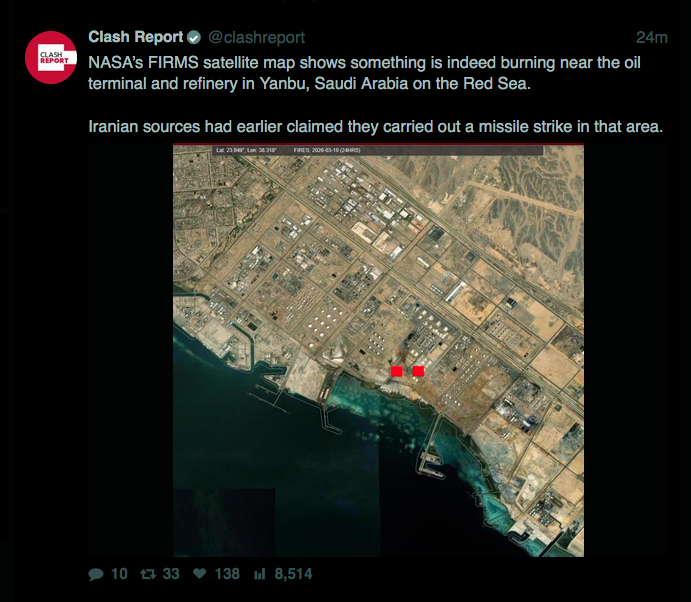Viewport: 691px width, 602px height.
Task: Click the reply count 10
Action: 119,574
